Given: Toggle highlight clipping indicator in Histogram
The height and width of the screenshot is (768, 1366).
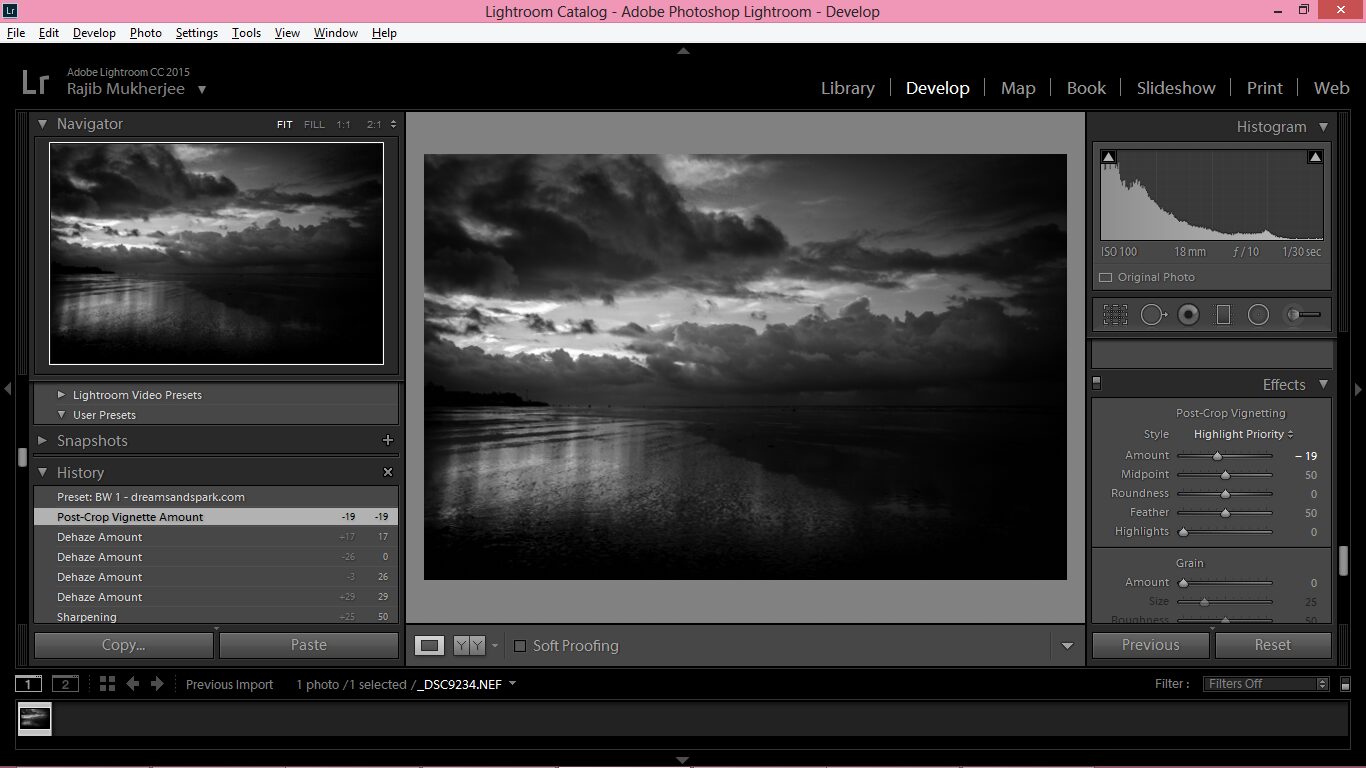Looking at the screenshot, I should tap(1315, 157).
